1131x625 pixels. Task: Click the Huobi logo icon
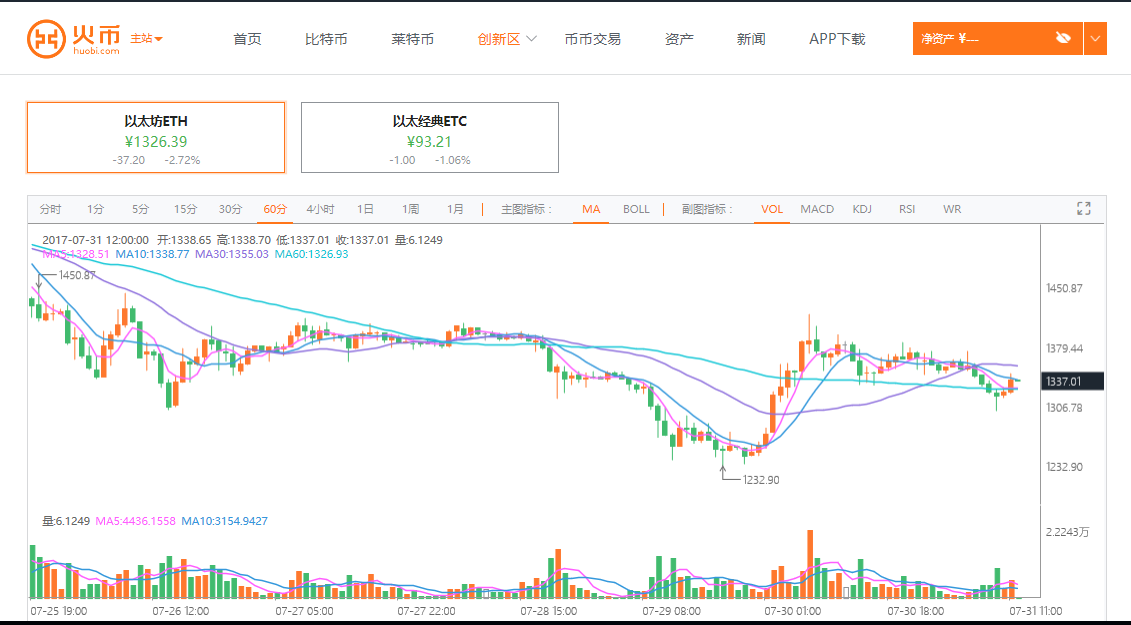(45, 39)
